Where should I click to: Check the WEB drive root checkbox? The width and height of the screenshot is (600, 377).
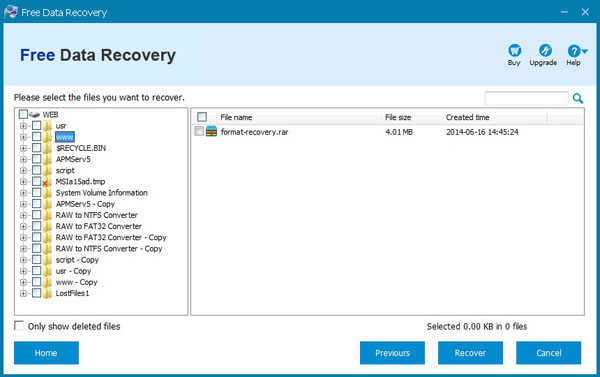23,114
